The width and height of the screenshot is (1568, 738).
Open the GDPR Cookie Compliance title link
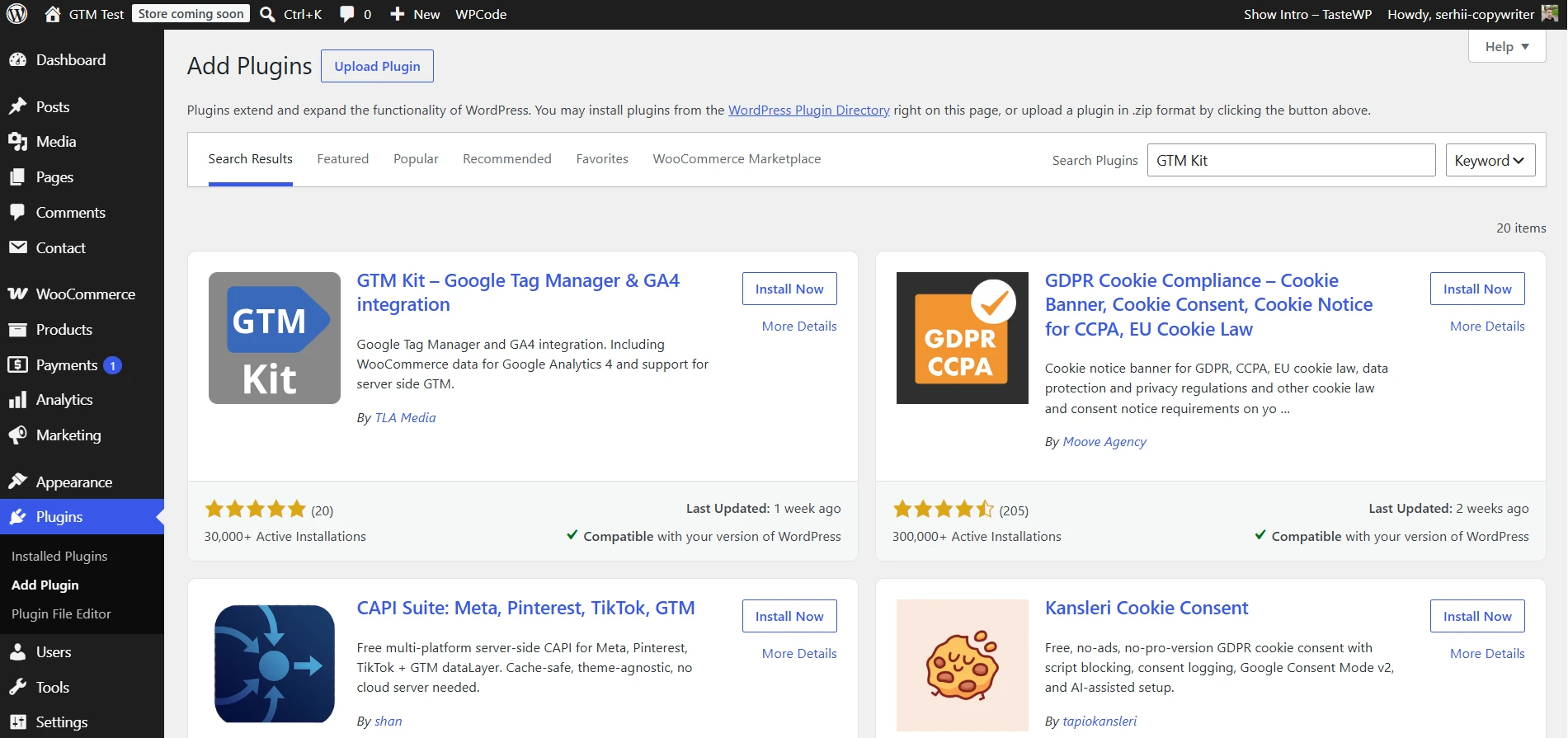coord(1208,305)
